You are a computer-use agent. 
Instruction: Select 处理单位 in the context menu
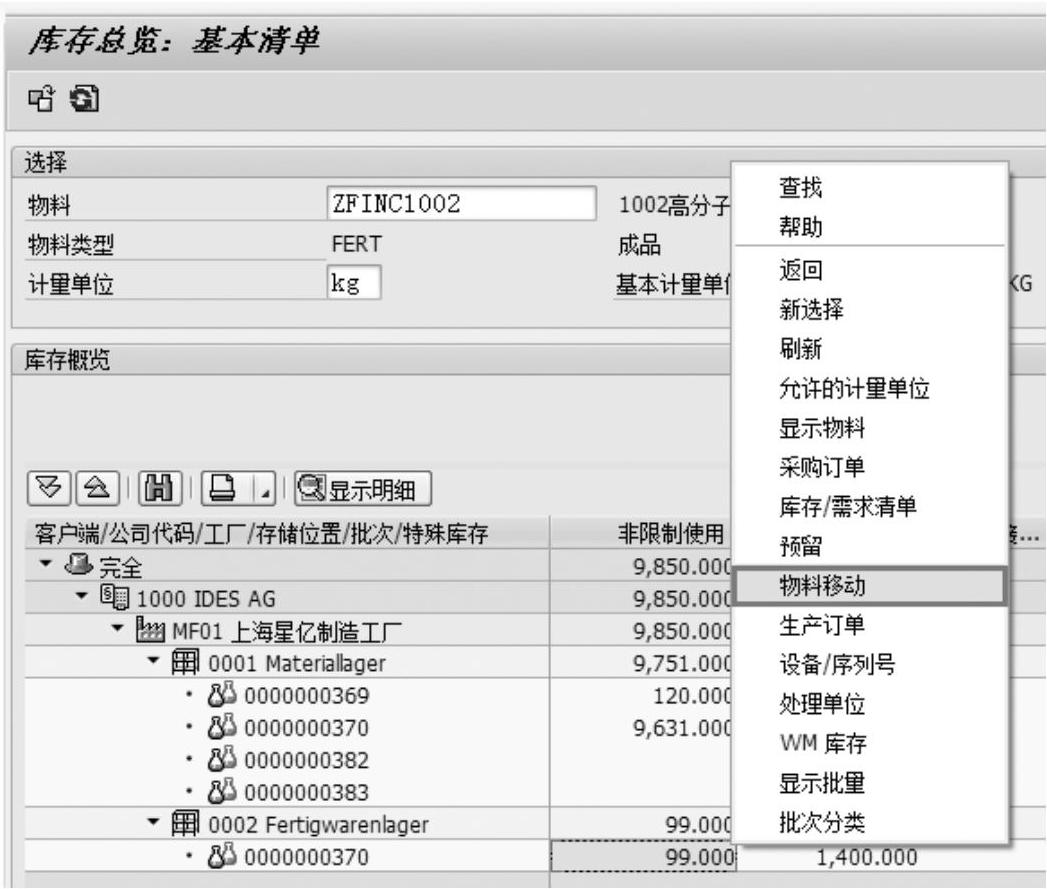click(822, 704)
